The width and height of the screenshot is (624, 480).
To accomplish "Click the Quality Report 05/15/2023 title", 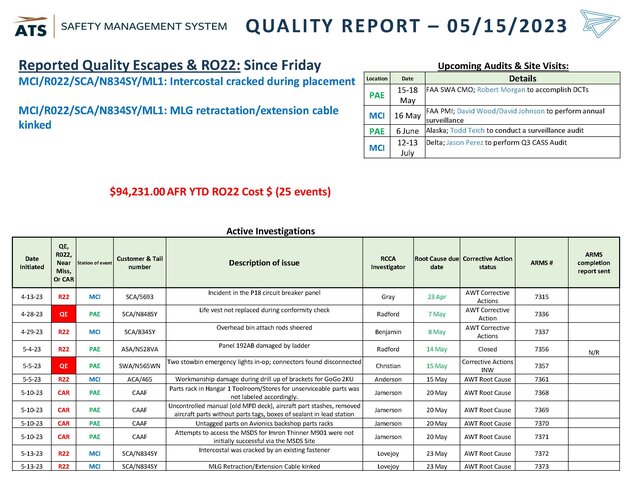I will click(x=406, y=26).
